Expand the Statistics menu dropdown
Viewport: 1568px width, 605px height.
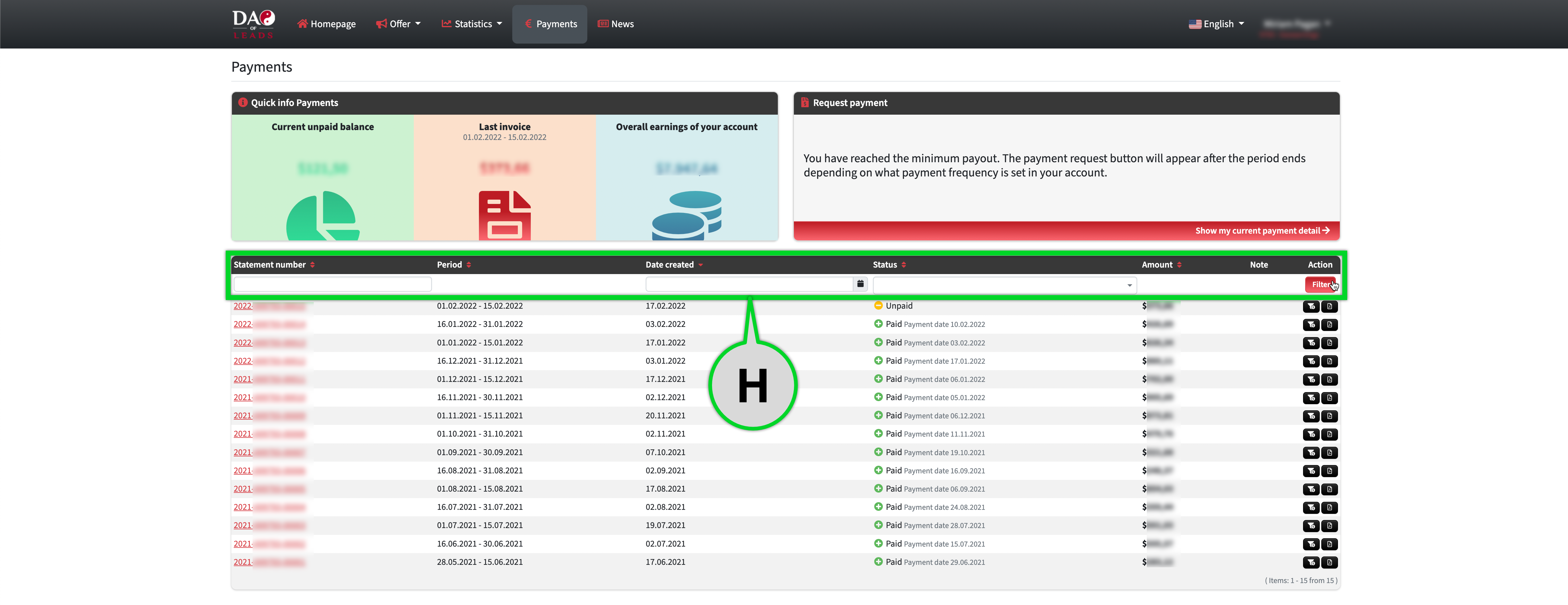click(472, 24)
